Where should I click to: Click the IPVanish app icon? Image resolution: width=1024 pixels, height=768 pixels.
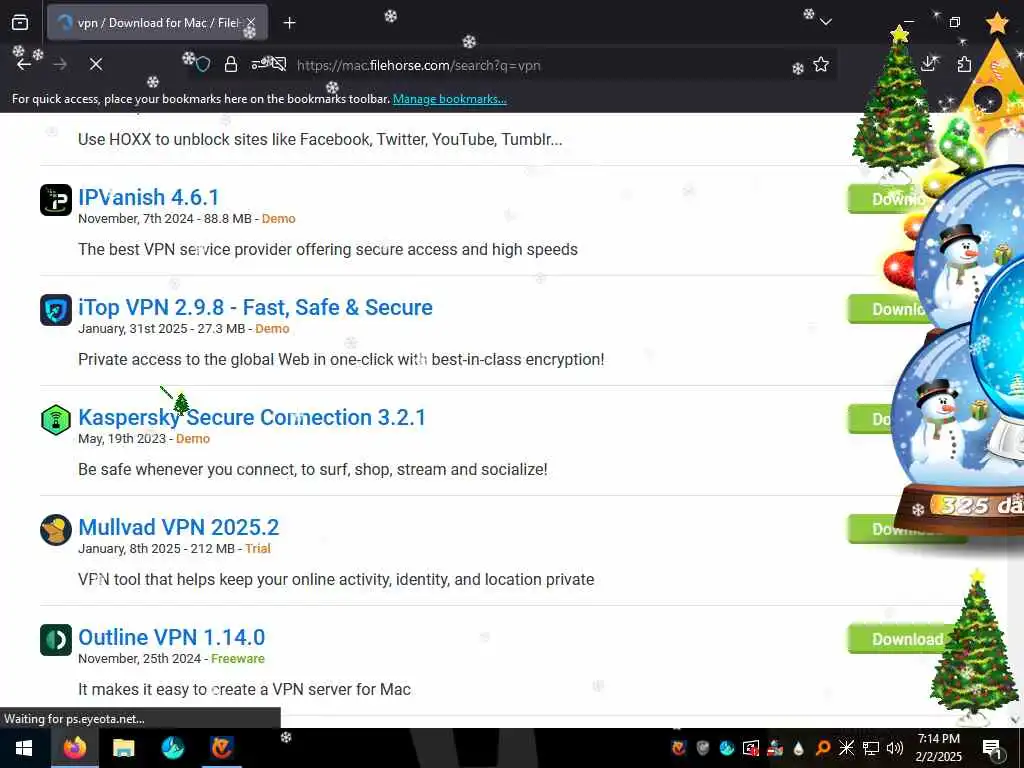56,200
